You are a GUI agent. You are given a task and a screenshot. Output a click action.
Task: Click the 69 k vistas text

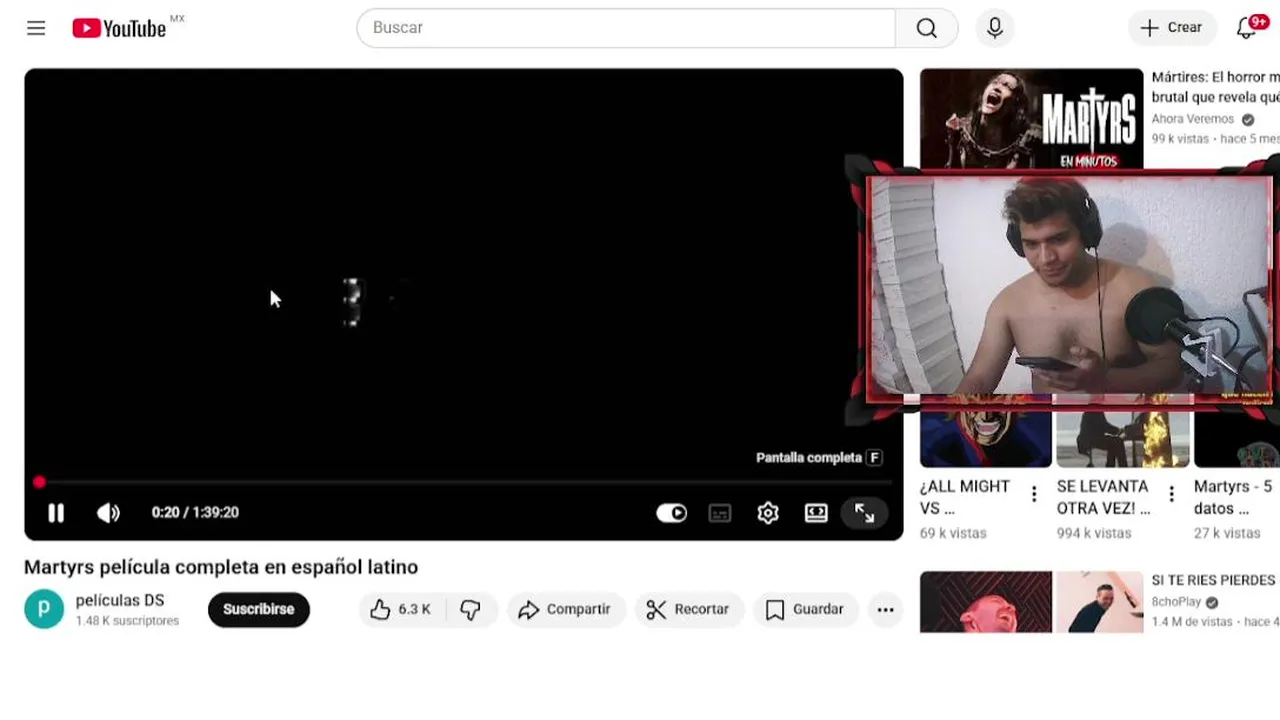coord(953,533)
